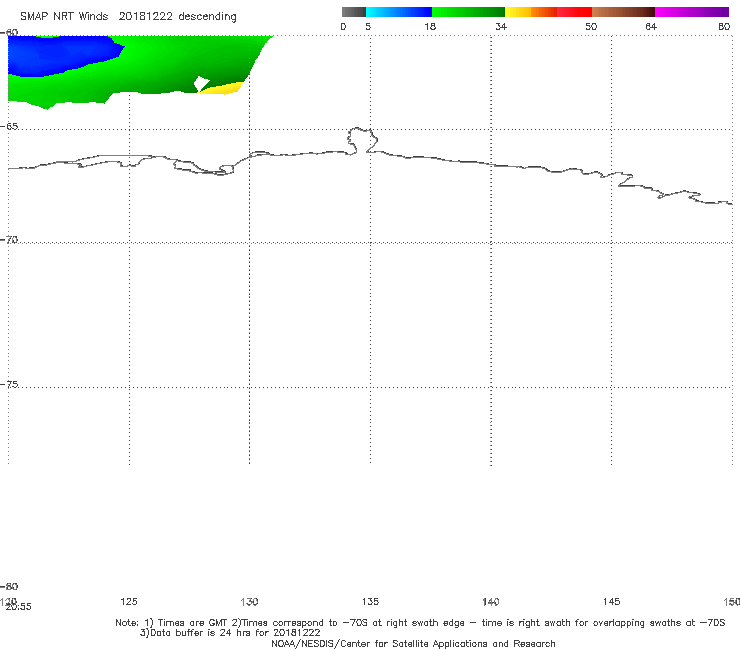Image resolution: width=740 pixels, height=650 pixels.
Task: Click the longitude label '130'
Action: coord(249,601)
